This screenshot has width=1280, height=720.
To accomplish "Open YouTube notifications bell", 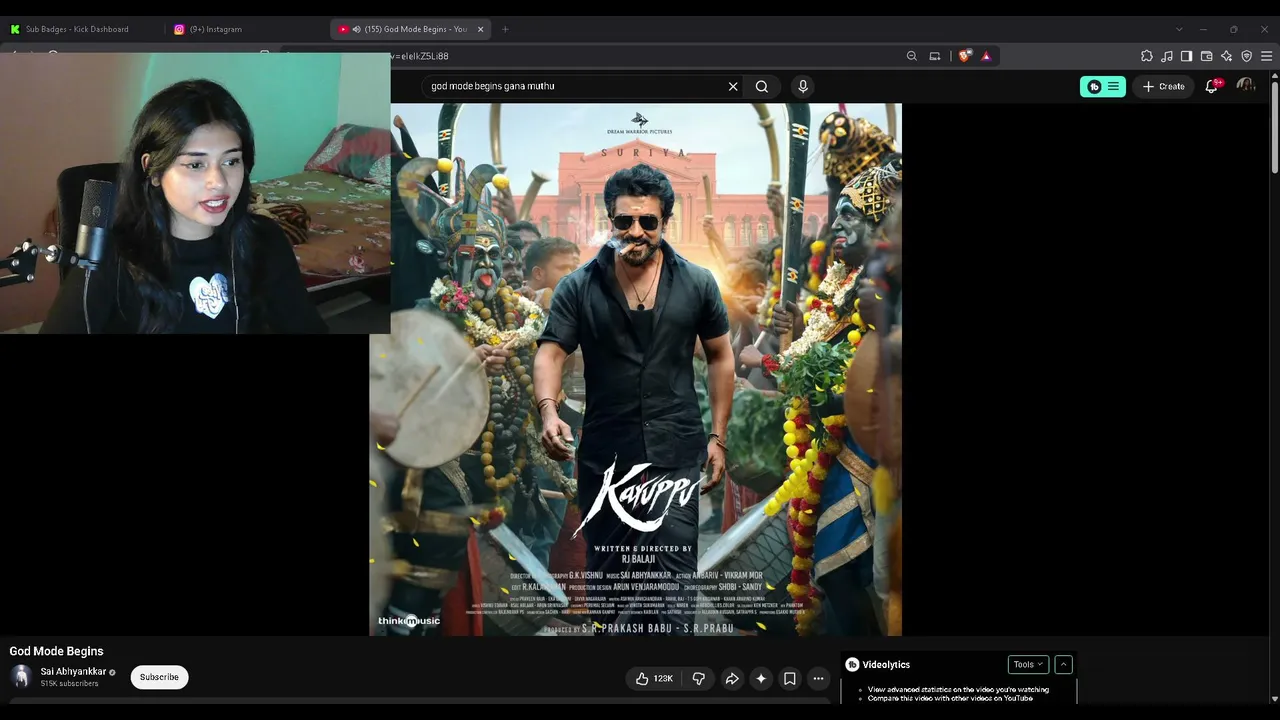I will 1212,86.
